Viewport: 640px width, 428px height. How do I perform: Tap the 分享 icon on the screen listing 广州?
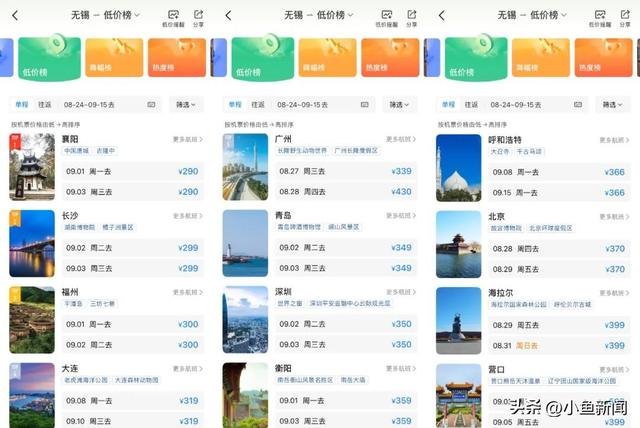click(x=411, y=18)
